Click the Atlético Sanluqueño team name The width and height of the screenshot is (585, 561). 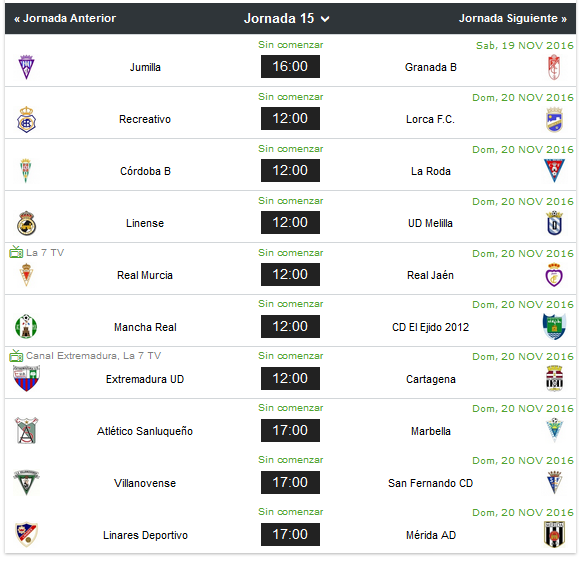[x=145, y=431]
